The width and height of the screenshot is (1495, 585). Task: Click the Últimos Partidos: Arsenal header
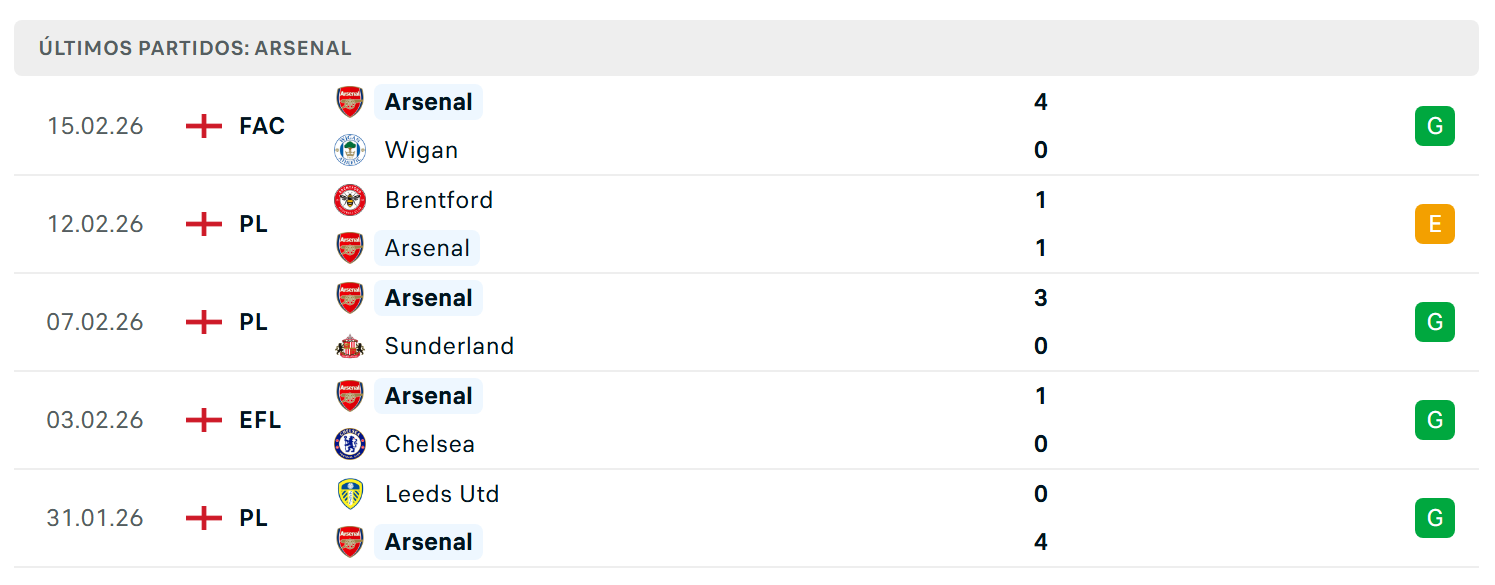(x=195, y=48)
